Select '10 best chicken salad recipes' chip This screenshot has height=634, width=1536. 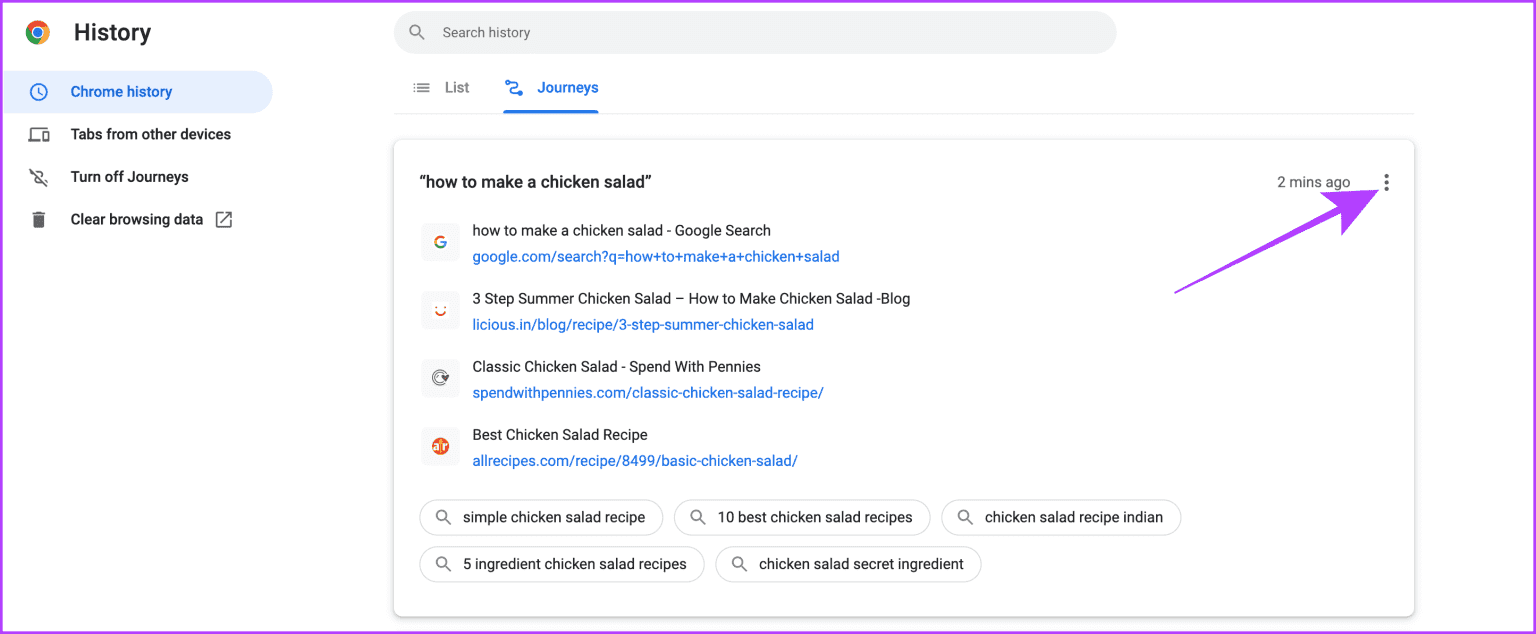click(x=802, y=518)
